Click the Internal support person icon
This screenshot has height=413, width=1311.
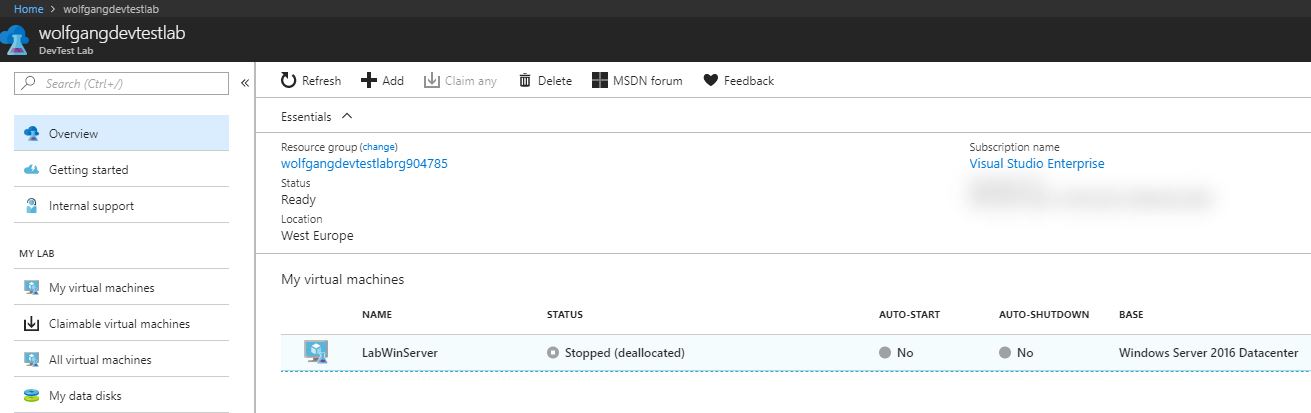pos(31,206)
